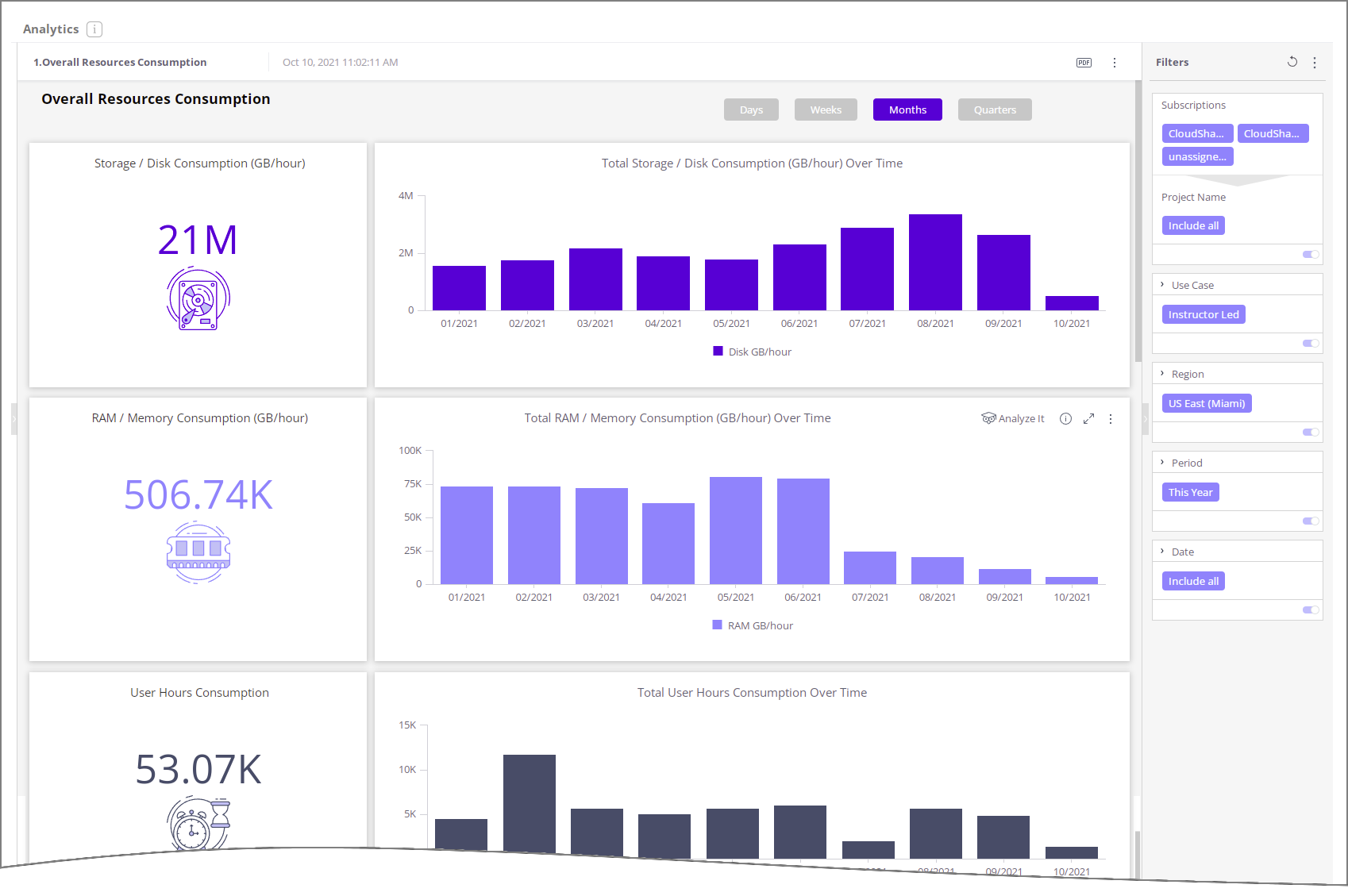The height and width of the screenshot is (896, 1348).
Task: Select the Months view
Action: pos(907,110)
